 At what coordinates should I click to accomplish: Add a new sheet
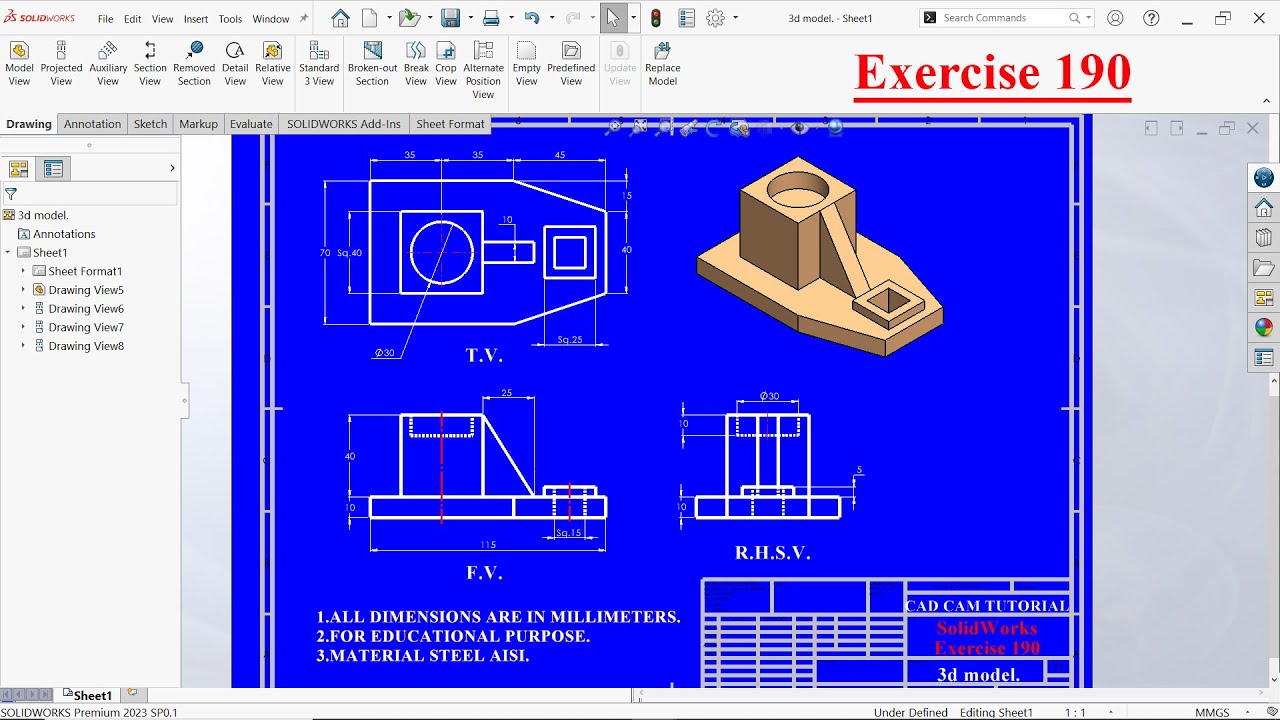pos(132,693)
